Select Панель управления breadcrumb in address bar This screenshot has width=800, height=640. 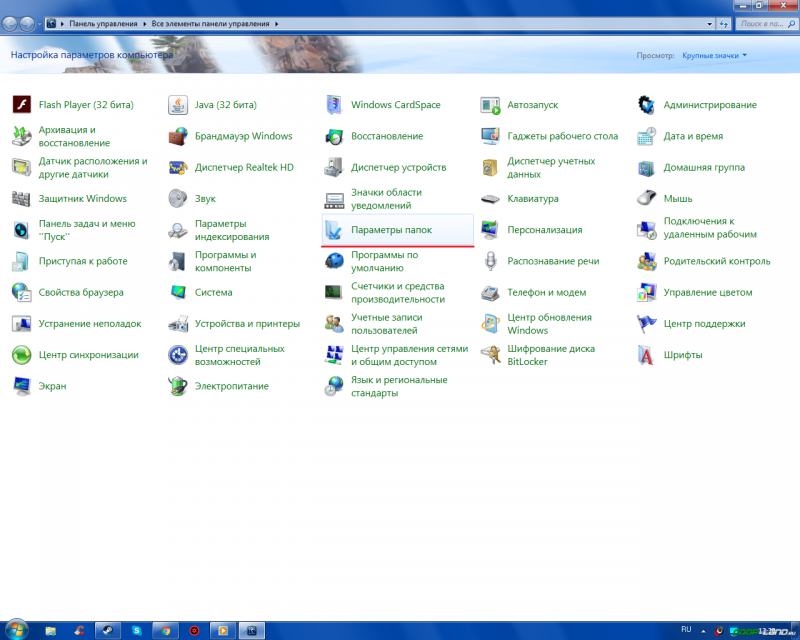pyautogui.click(x=103, y=23)
